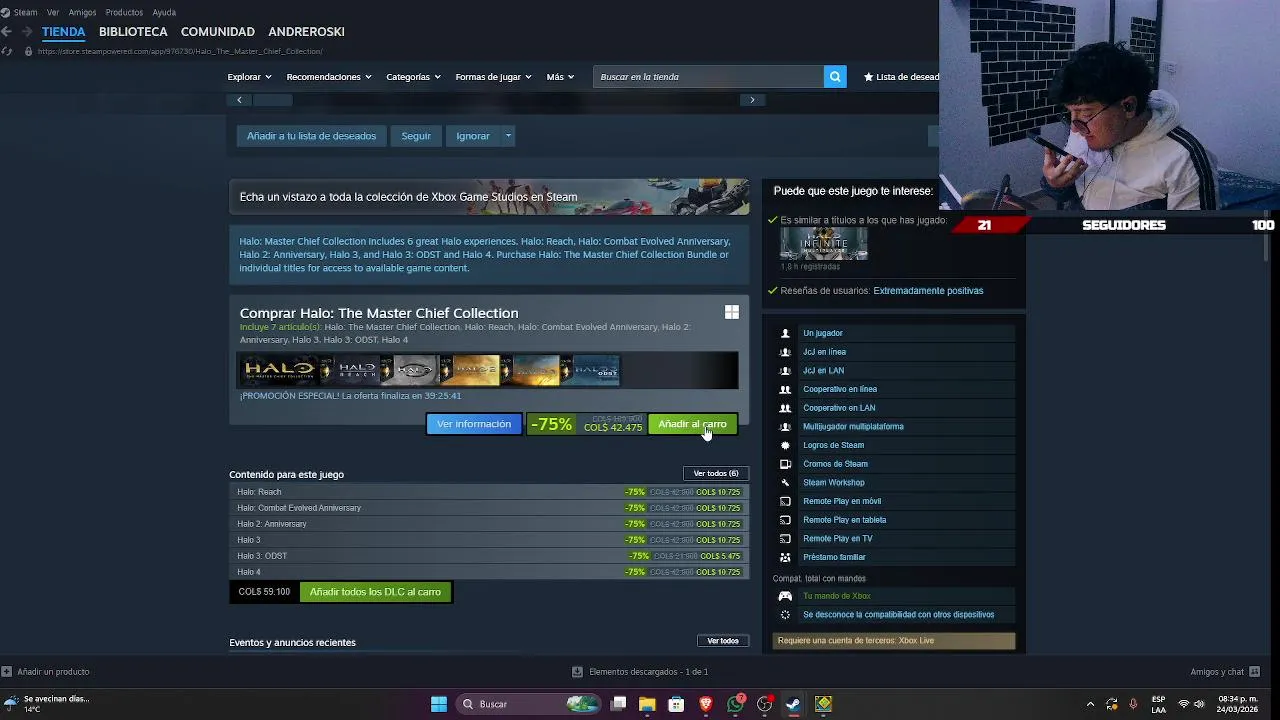Expand the Recomendaciones store menu
This screenshot has width=1280, height=720.
(329, 77)
